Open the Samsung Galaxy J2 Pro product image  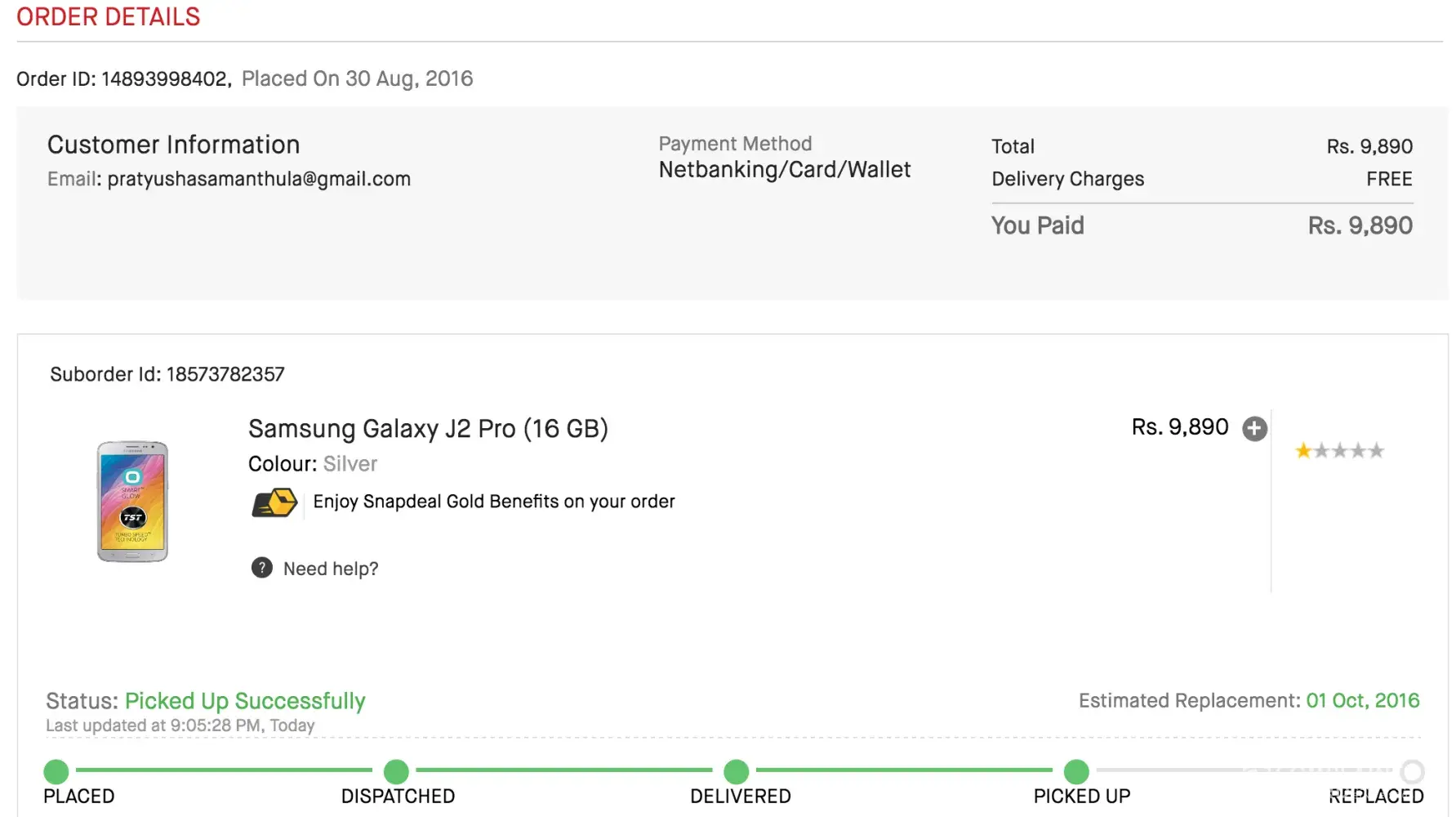[132, 501]
